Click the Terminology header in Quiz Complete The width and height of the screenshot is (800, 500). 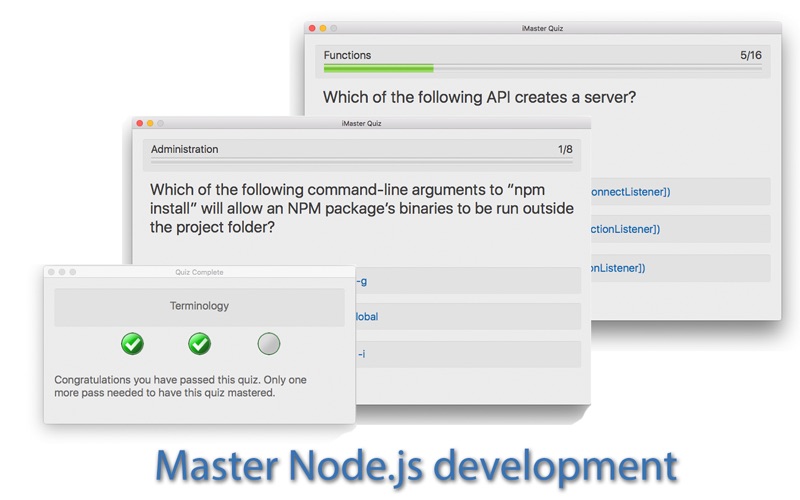click(199, 306)
